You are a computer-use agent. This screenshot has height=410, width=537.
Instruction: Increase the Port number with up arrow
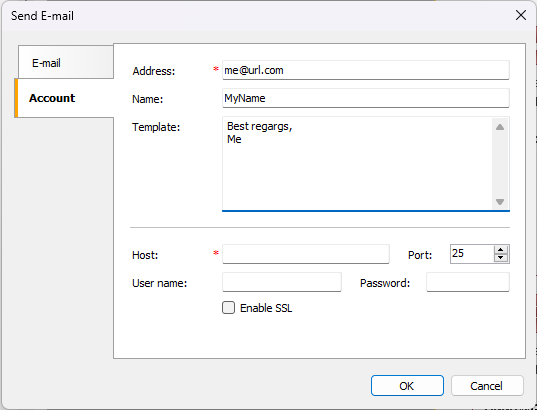pos(501,250)
